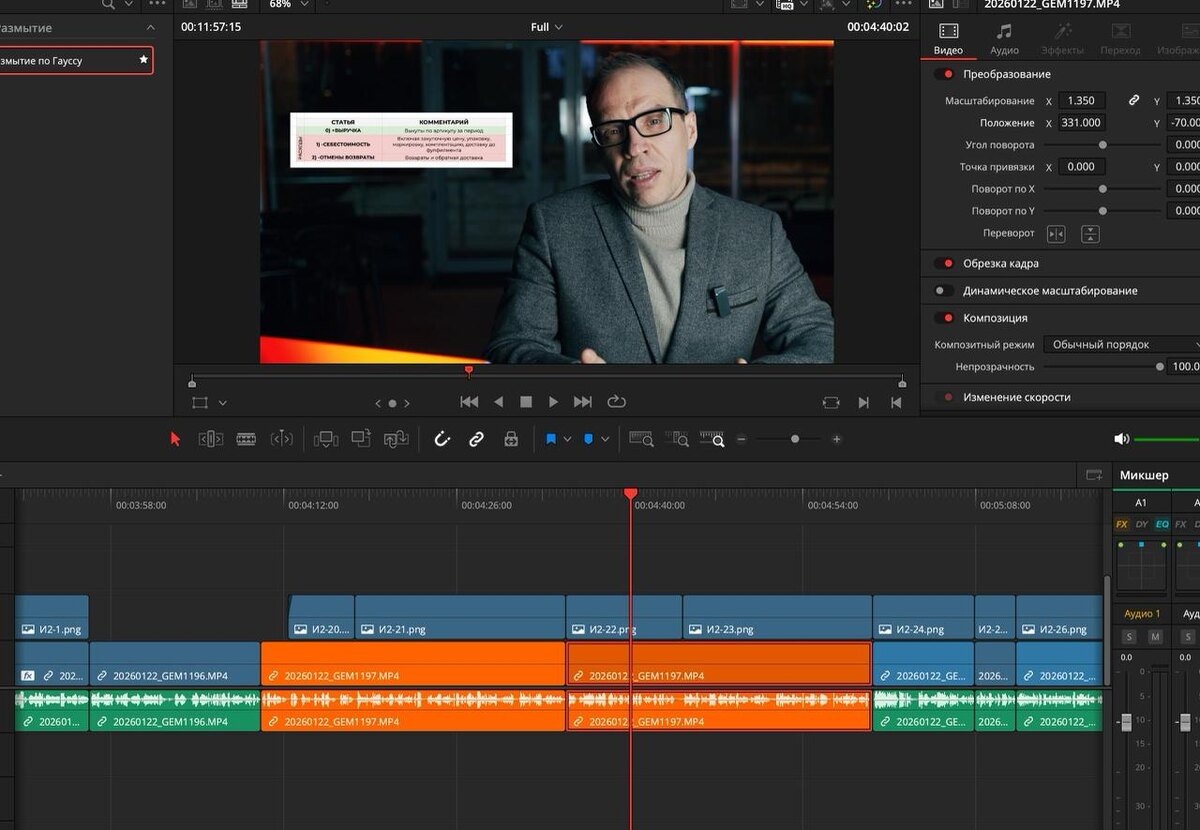This screenshot has height=830, width=1200.
Task: Click the Точка привязки X value field
Action: coord(1082,166)
